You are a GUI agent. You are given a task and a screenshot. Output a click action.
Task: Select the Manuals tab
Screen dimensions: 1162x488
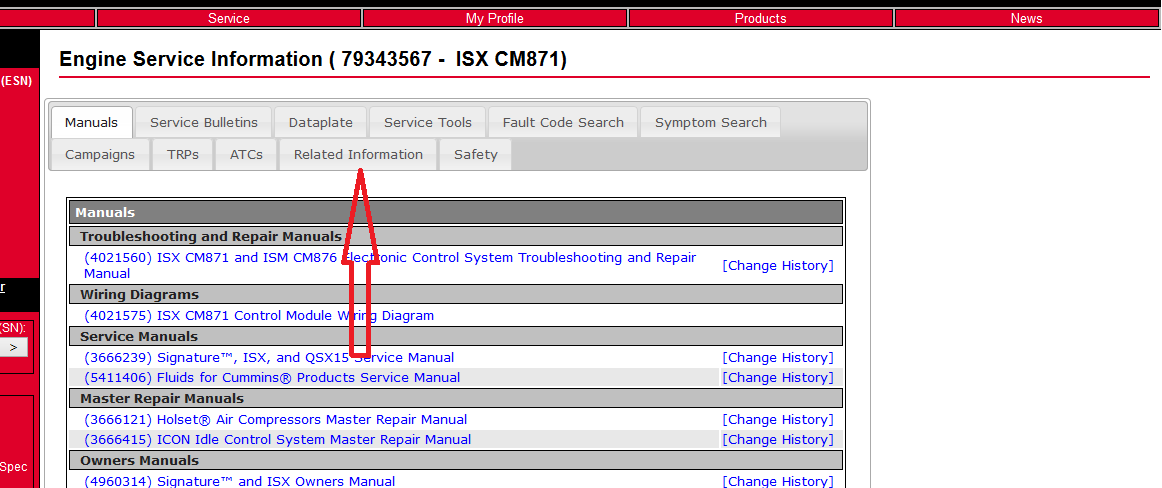[x=92, y=122]
